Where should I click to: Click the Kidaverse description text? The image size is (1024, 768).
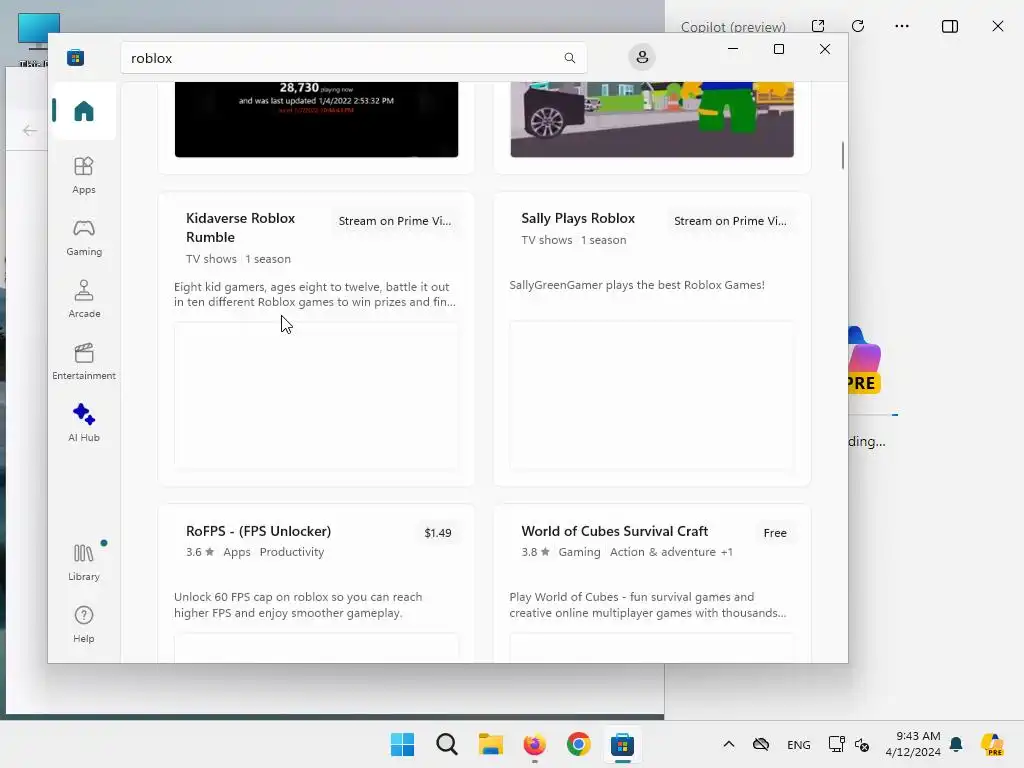315,295
